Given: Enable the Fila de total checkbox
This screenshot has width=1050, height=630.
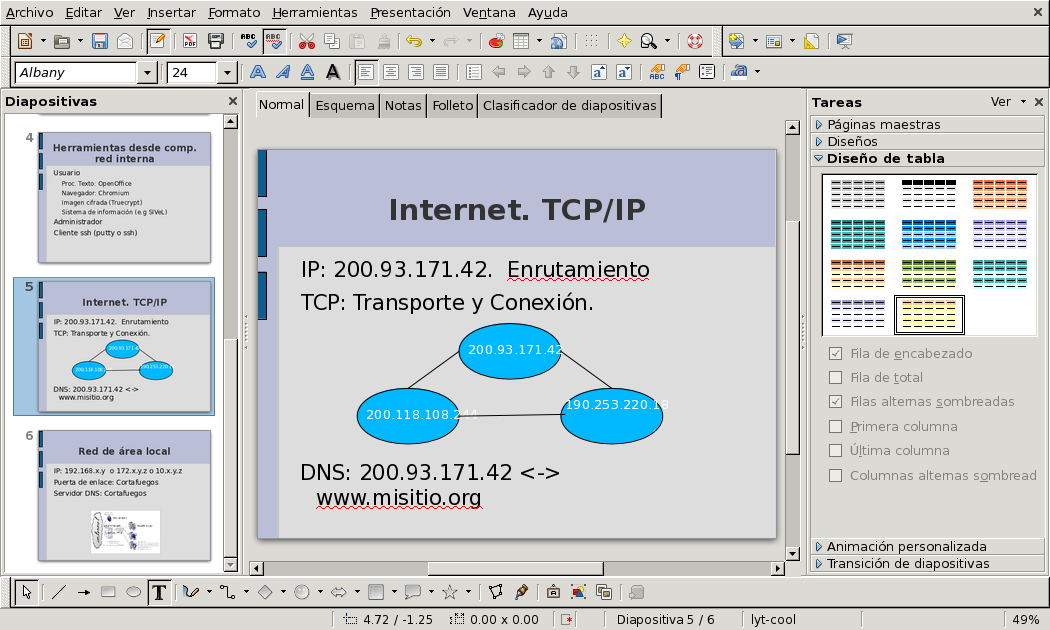Looking at the screenshot, I should point(836,378).
